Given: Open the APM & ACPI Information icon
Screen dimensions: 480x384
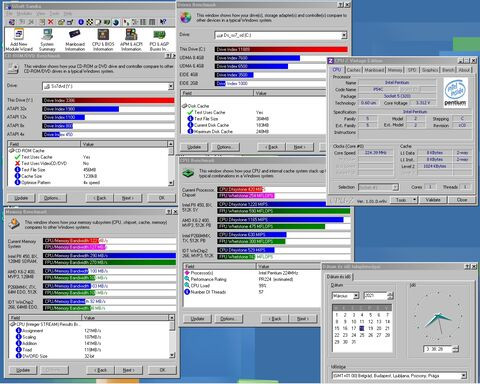Looking at the screenshot, I should coord(131,39).
